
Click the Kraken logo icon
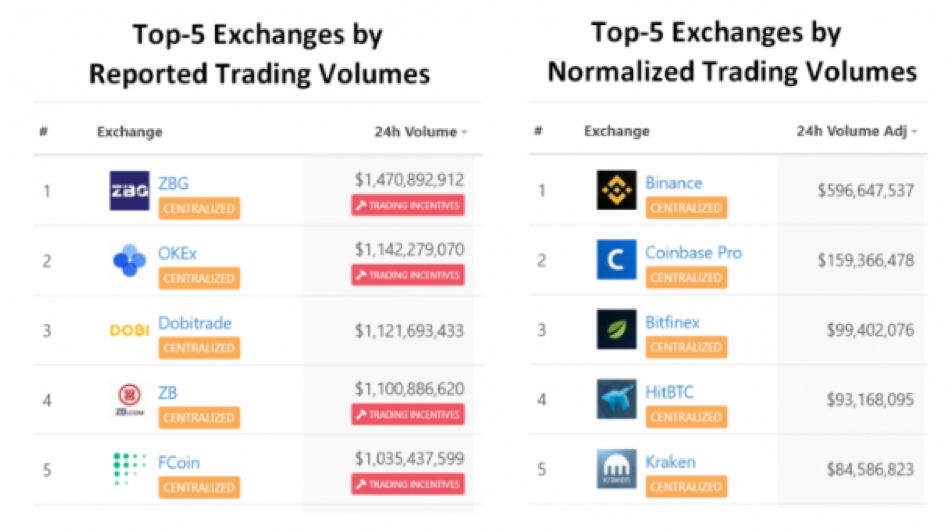pos(616,468)
